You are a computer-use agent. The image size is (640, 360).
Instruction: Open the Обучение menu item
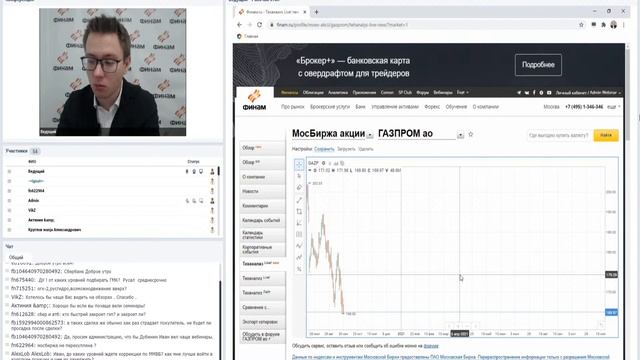point(456,107)
